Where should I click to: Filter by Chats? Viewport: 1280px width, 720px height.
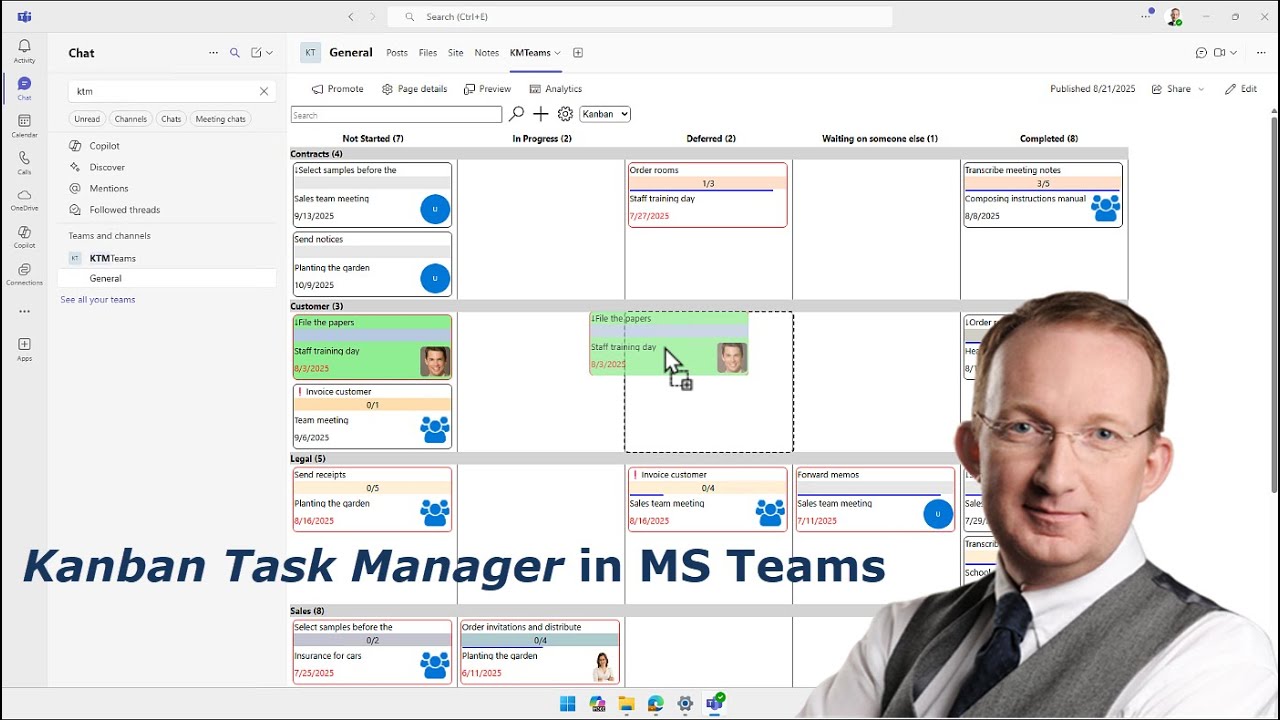171,119
